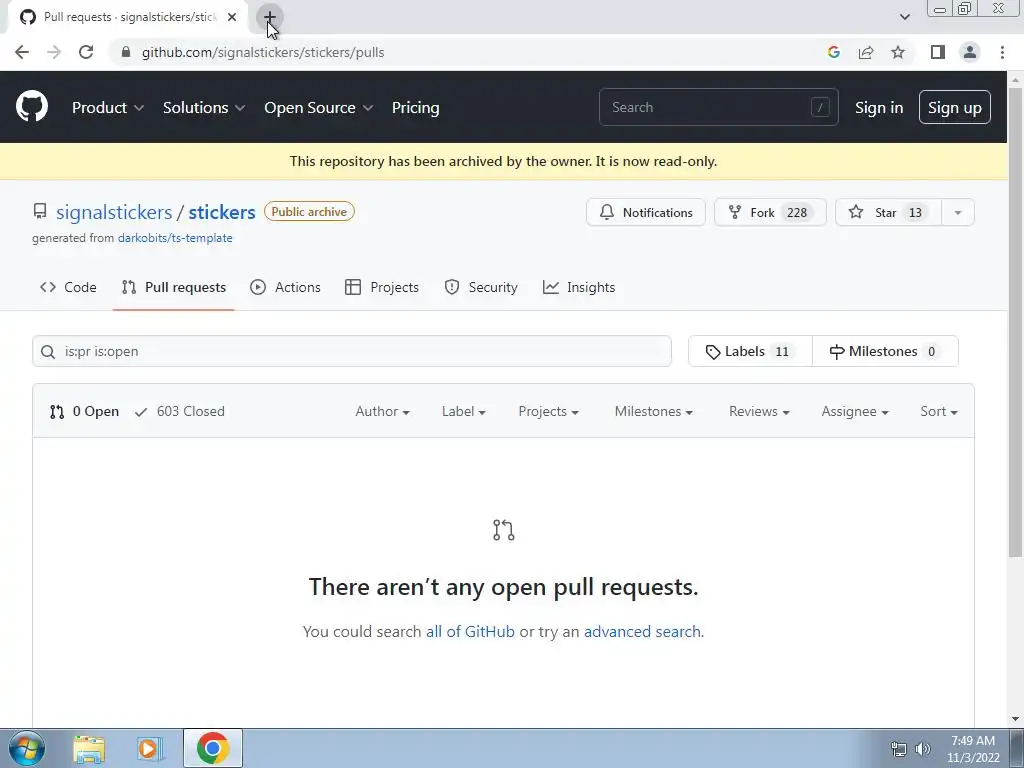Follow the all of GitHub link
Image resolution: width=1024 pixels, height=768 pixels.
pos(470,632)
